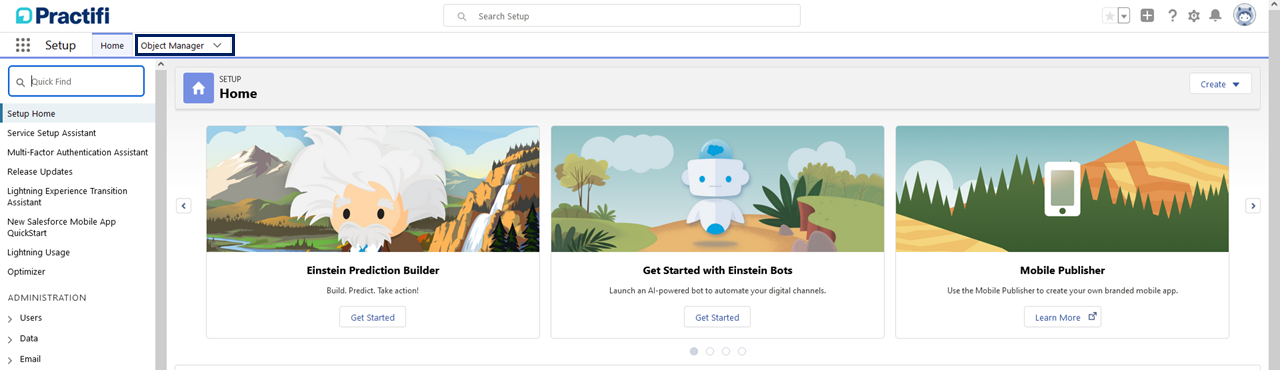Select the first carousel page dot

[694, 351]
